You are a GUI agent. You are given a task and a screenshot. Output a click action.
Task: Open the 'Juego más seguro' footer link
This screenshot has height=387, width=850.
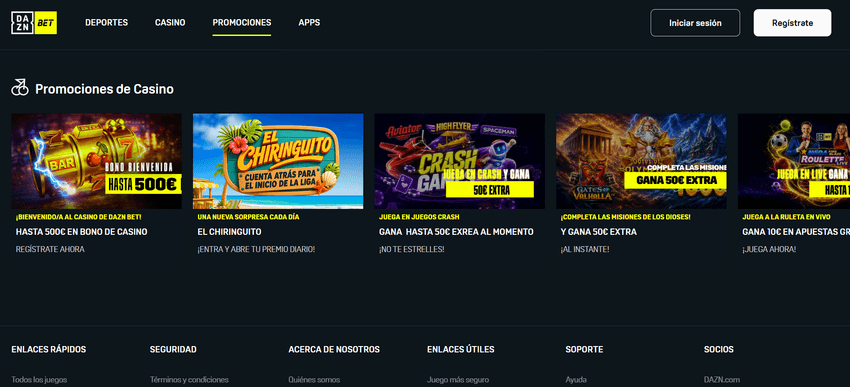tap(458, 380)
